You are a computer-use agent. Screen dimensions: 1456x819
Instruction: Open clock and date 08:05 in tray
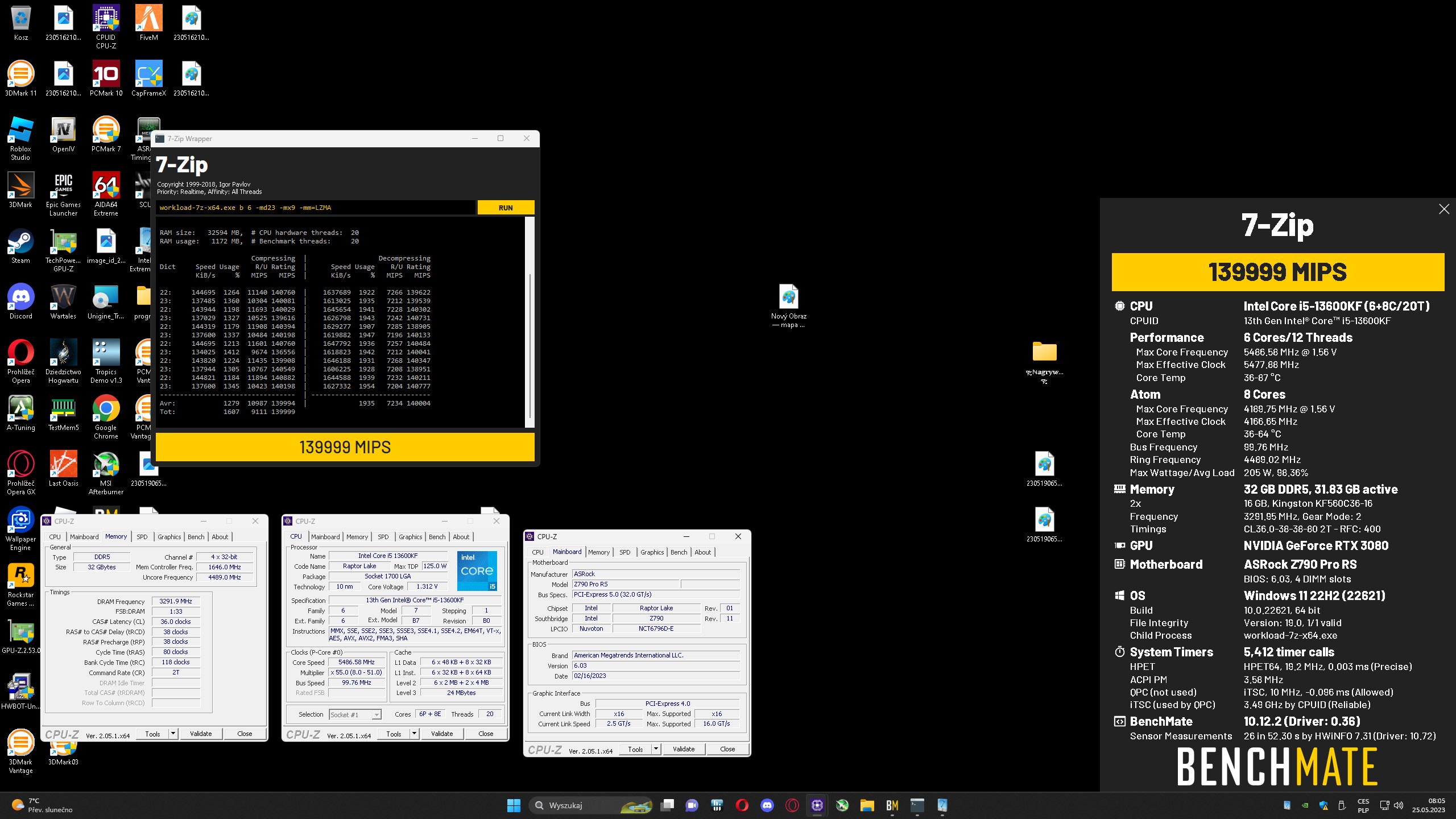coord(1428,805)
